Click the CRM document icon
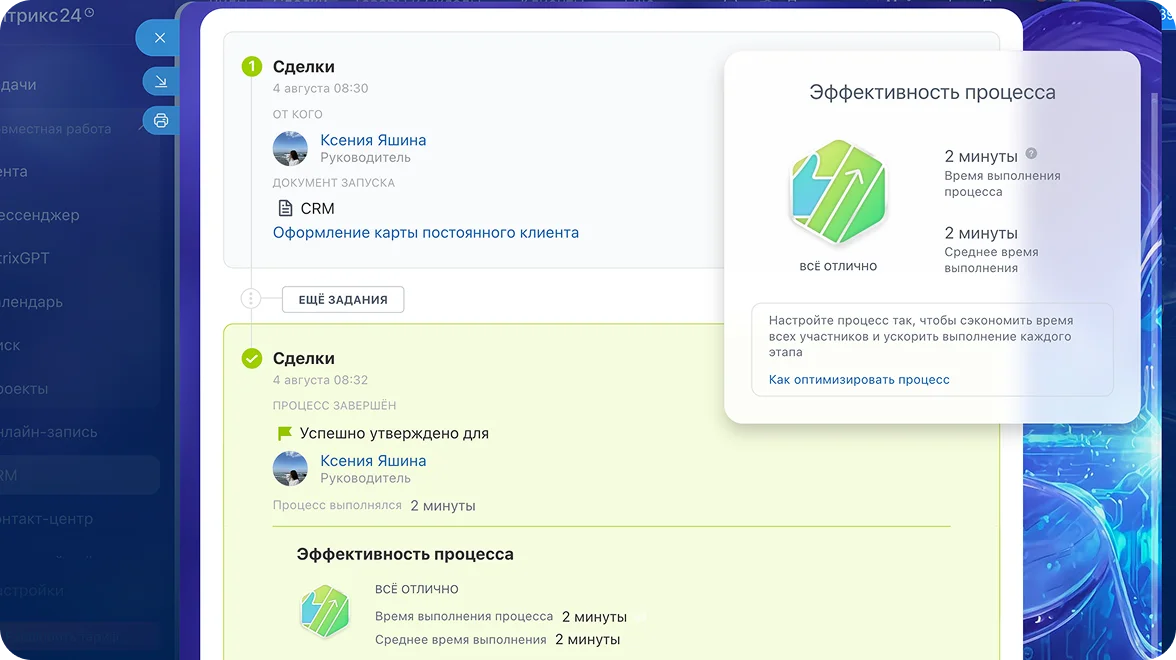The width and height of the screenshot is (1176, 660). click(285, 208)
